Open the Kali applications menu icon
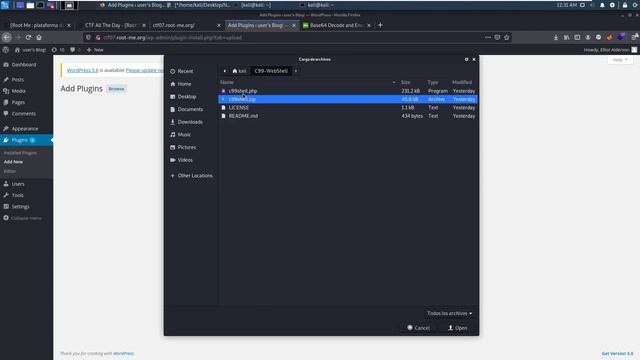Image resolution: width=640 pixels, height=360 pixels. [x=5, y=5]
